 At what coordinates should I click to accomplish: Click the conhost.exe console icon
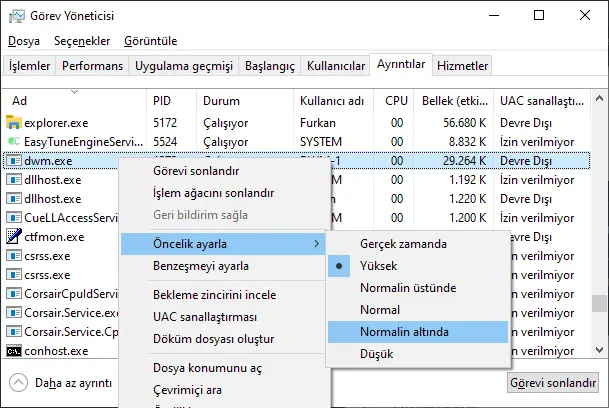pos(14,351)
